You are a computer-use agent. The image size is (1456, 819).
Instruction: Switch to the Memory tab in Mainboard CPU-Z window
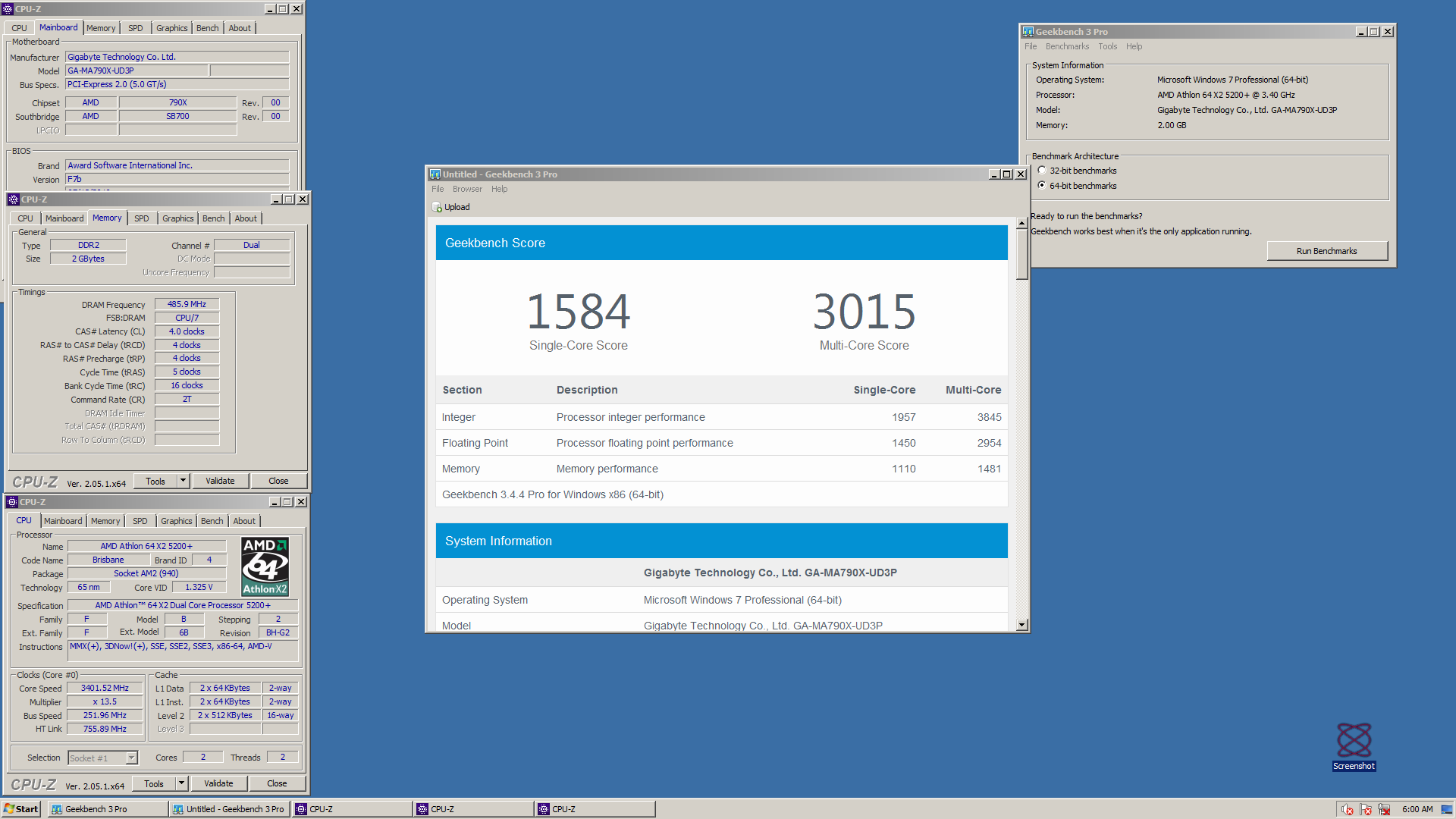click(x=101, y=28)
